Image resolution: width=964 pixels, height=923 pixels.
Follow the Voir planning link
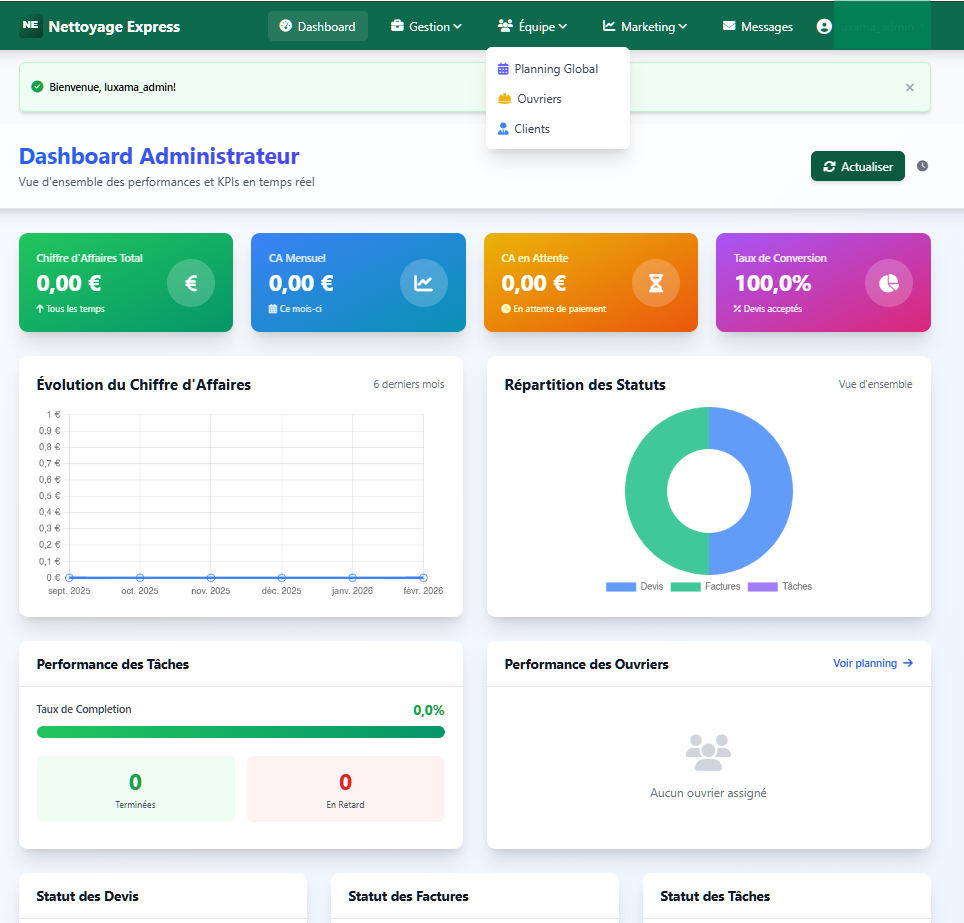[872, 663]
